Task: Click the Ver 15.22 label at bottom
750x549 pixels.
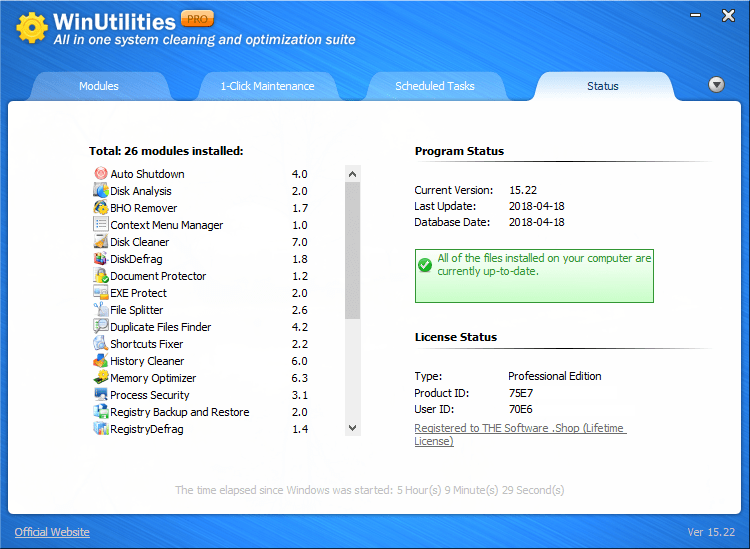Action: point(711,532)
